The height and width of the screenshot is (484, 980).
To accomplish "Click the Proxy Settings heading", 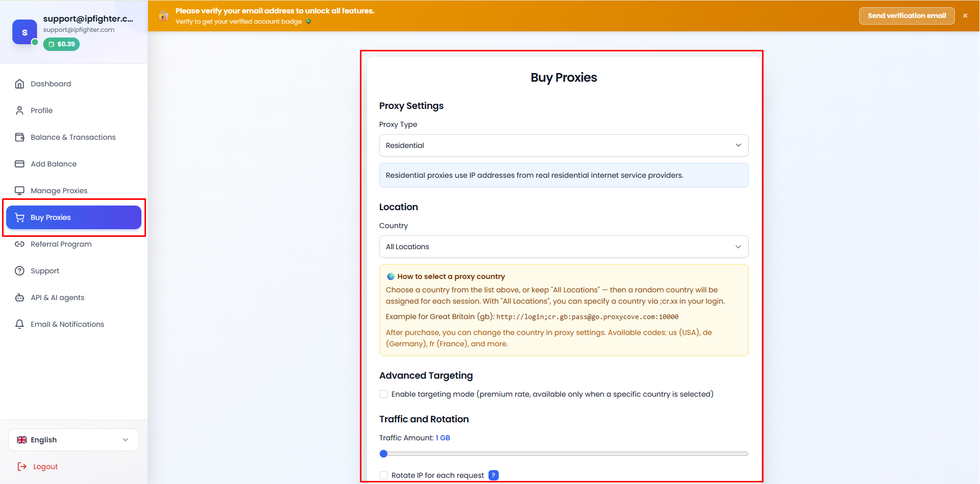I will pos(411,106).
